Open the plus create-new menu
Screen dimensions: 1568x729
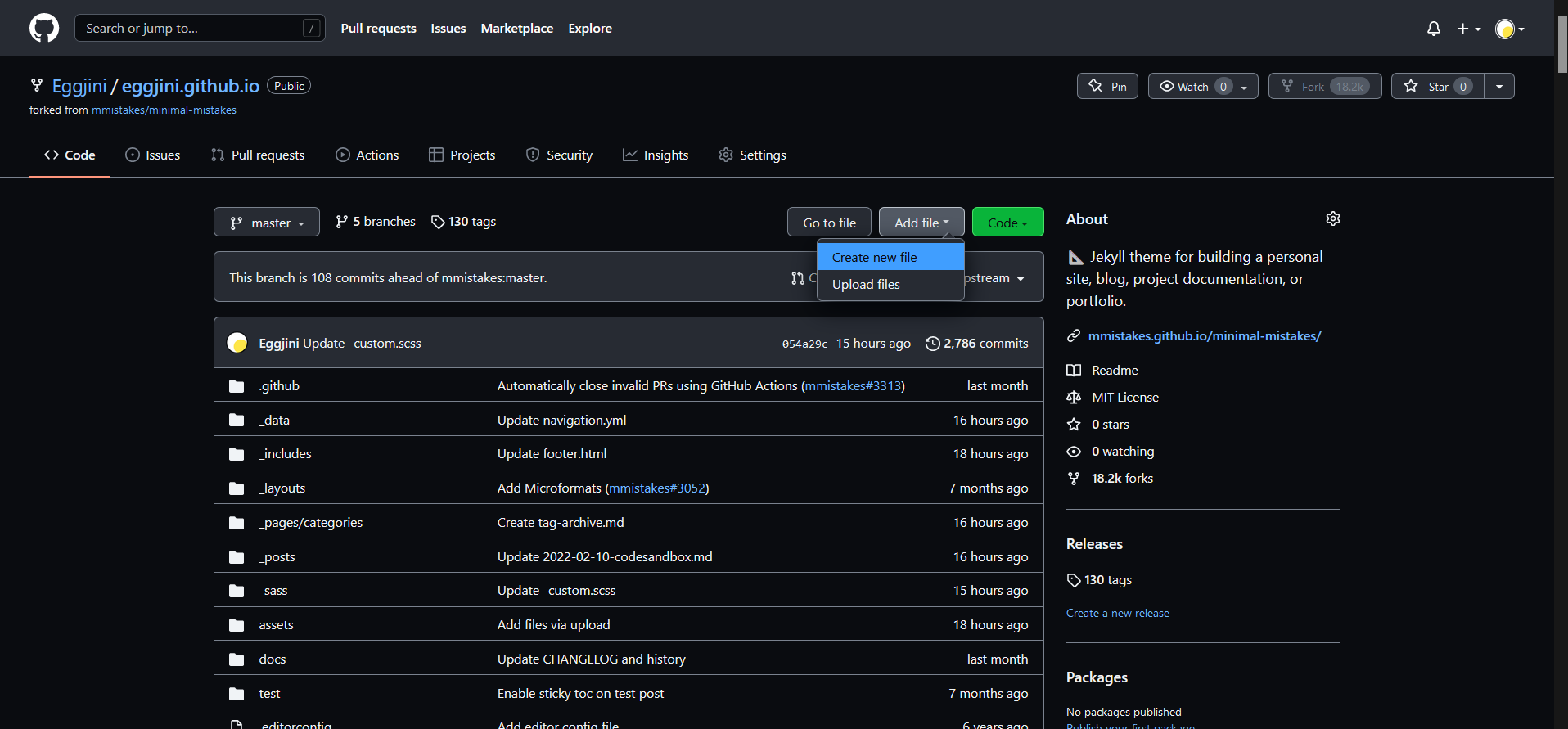(1469, 29)
